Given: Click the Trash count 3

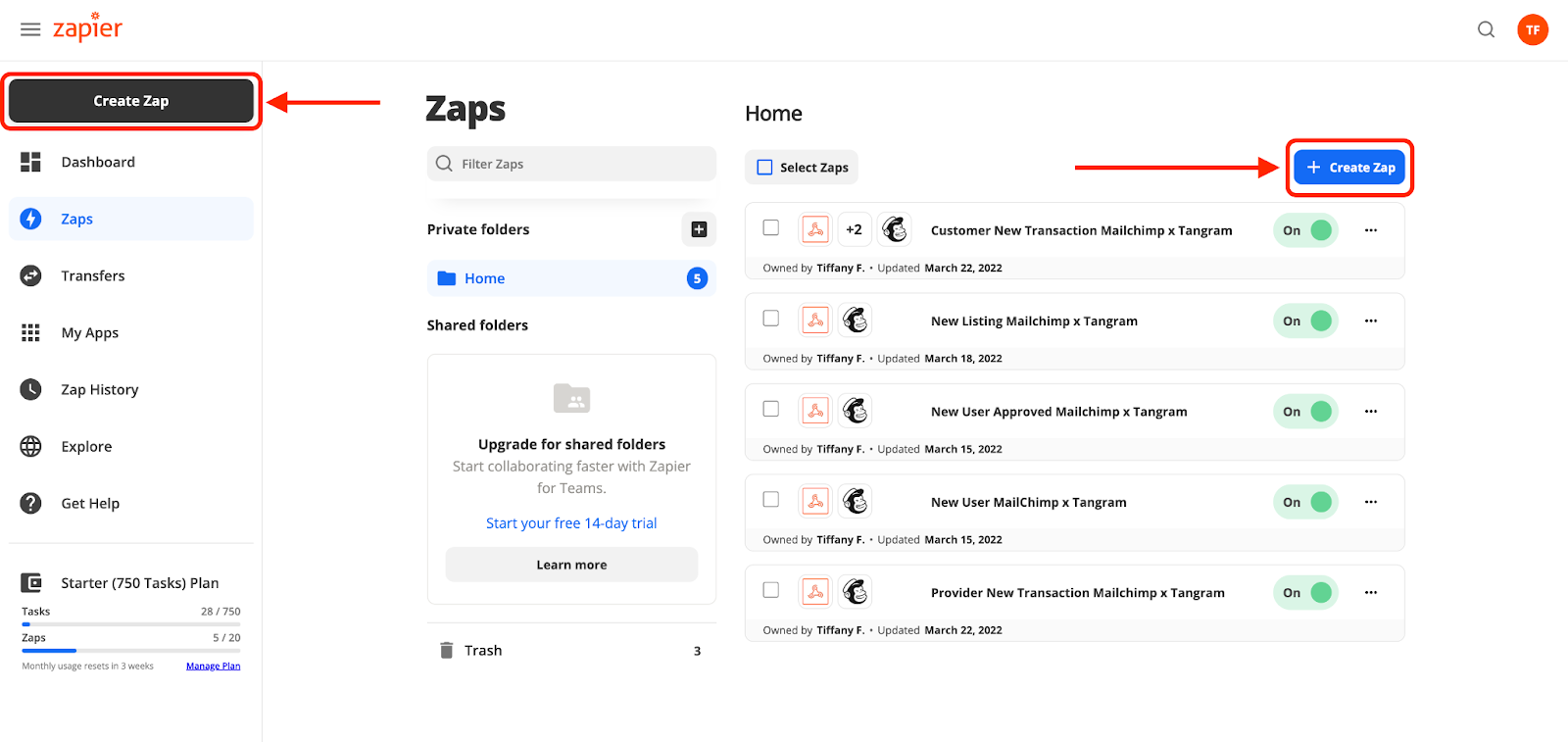Looking at the screenshot, I should (x=697, y=651).
